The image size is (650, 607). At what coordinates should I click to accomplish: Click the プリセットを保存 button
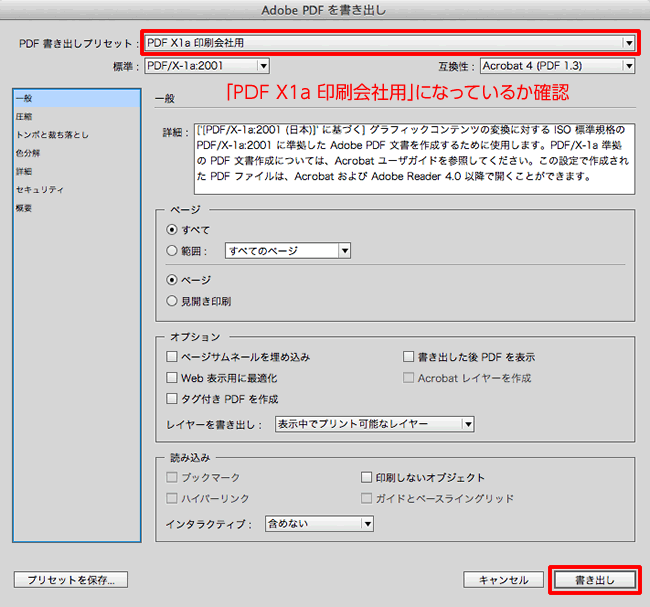(71, 580)
